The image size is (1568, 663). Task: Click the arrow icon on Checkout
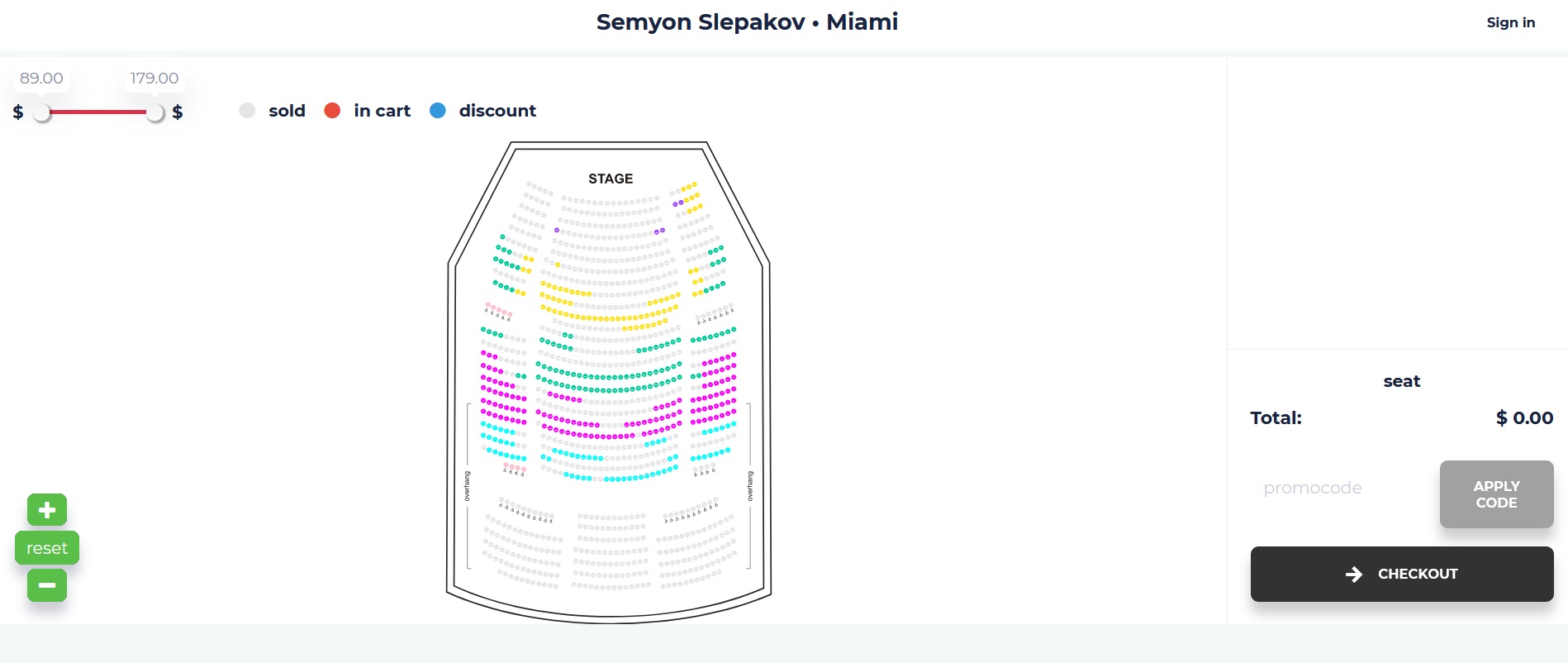coord(1354,574)
